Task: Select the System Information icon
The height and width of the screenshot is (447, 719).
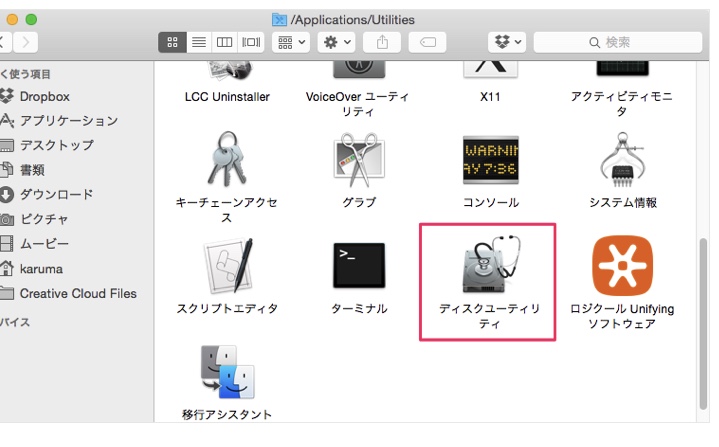Action: [623, 160]
